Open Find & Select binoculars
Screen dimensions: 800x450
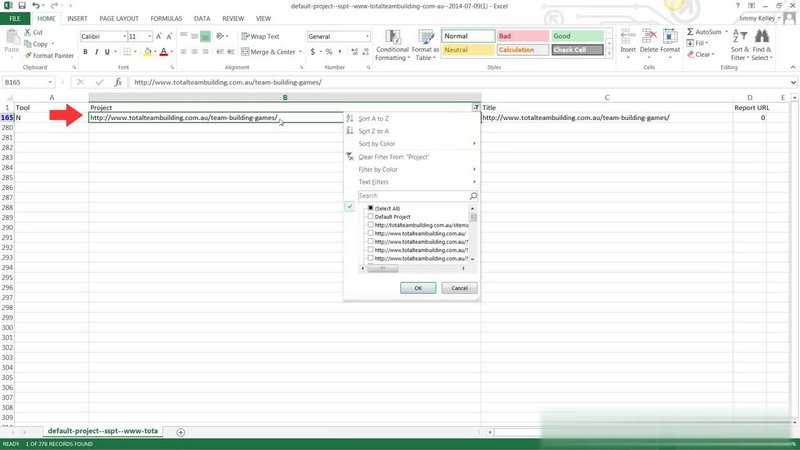tap(762, 45)
